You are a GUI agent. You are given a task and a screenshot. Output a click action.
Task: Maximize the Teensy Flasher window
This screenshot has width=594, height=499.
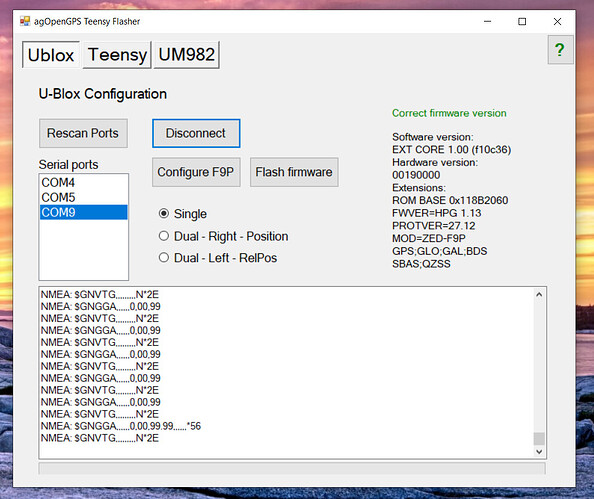(x=522, y=22)
